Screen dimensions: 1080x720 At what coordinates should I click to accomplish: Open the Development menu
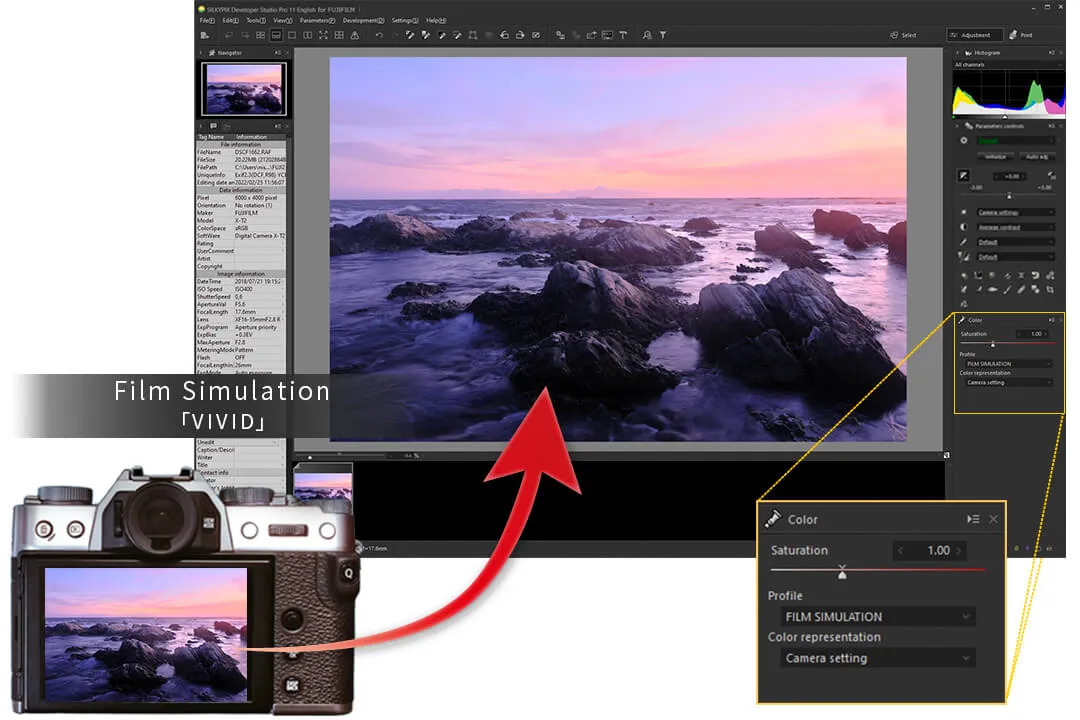point(363,21)
